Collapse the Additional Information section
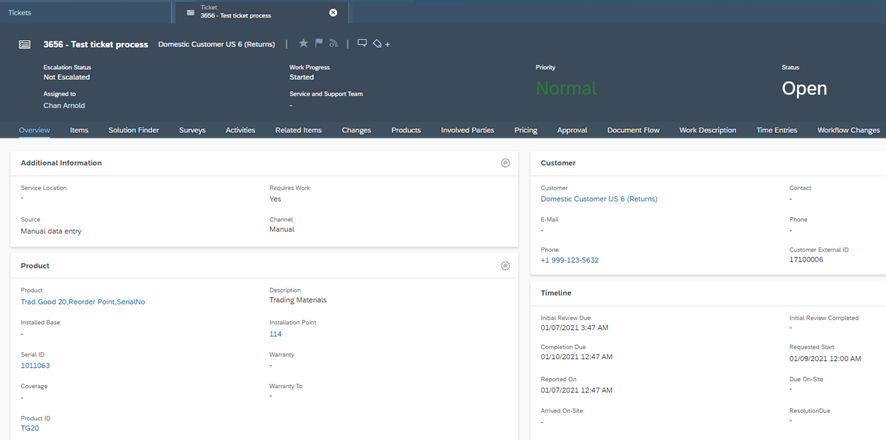 click(x=505, y=163)
